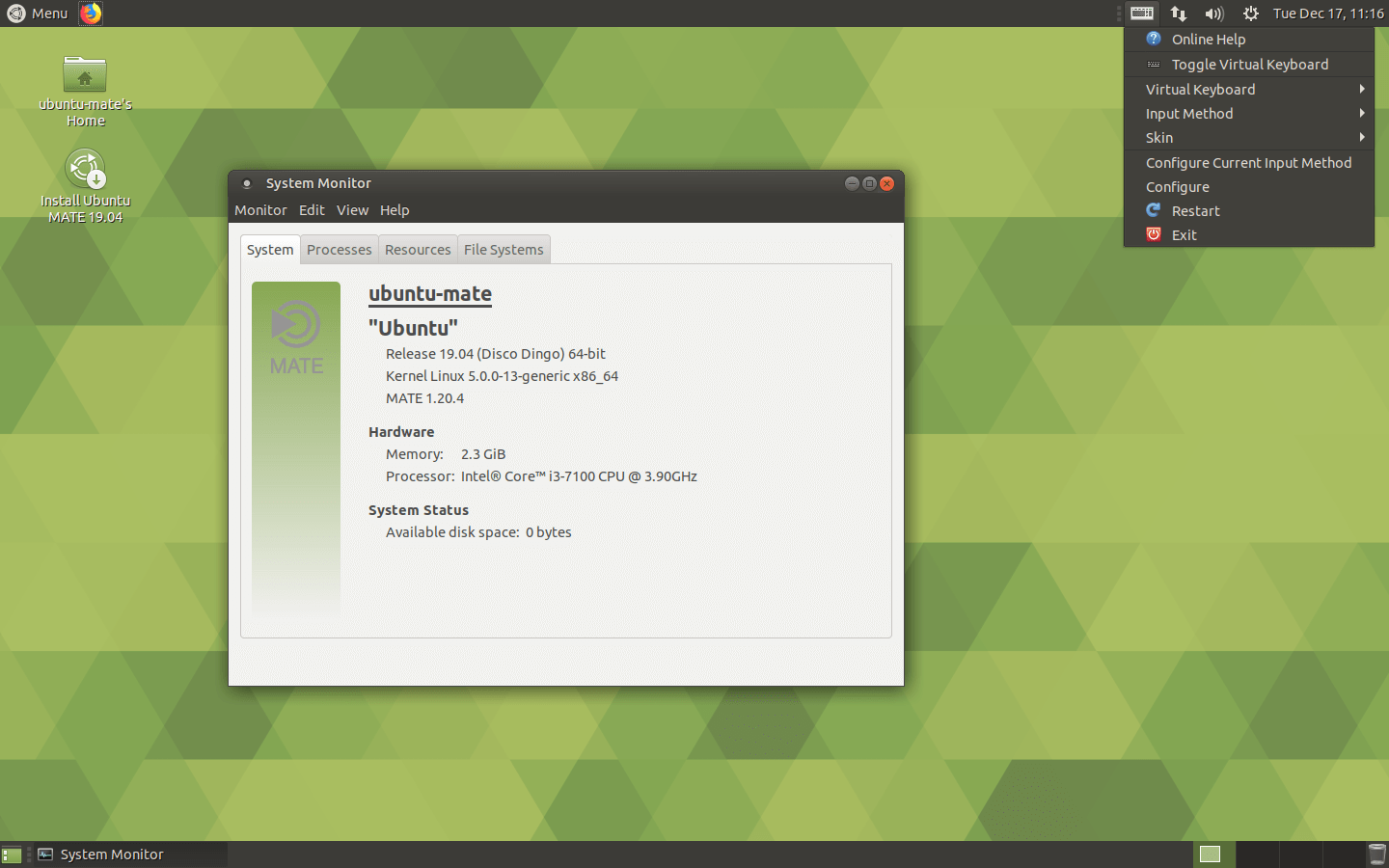Maximize the System Monitor window
The image size is (1389, 868).
coord(869,183)
